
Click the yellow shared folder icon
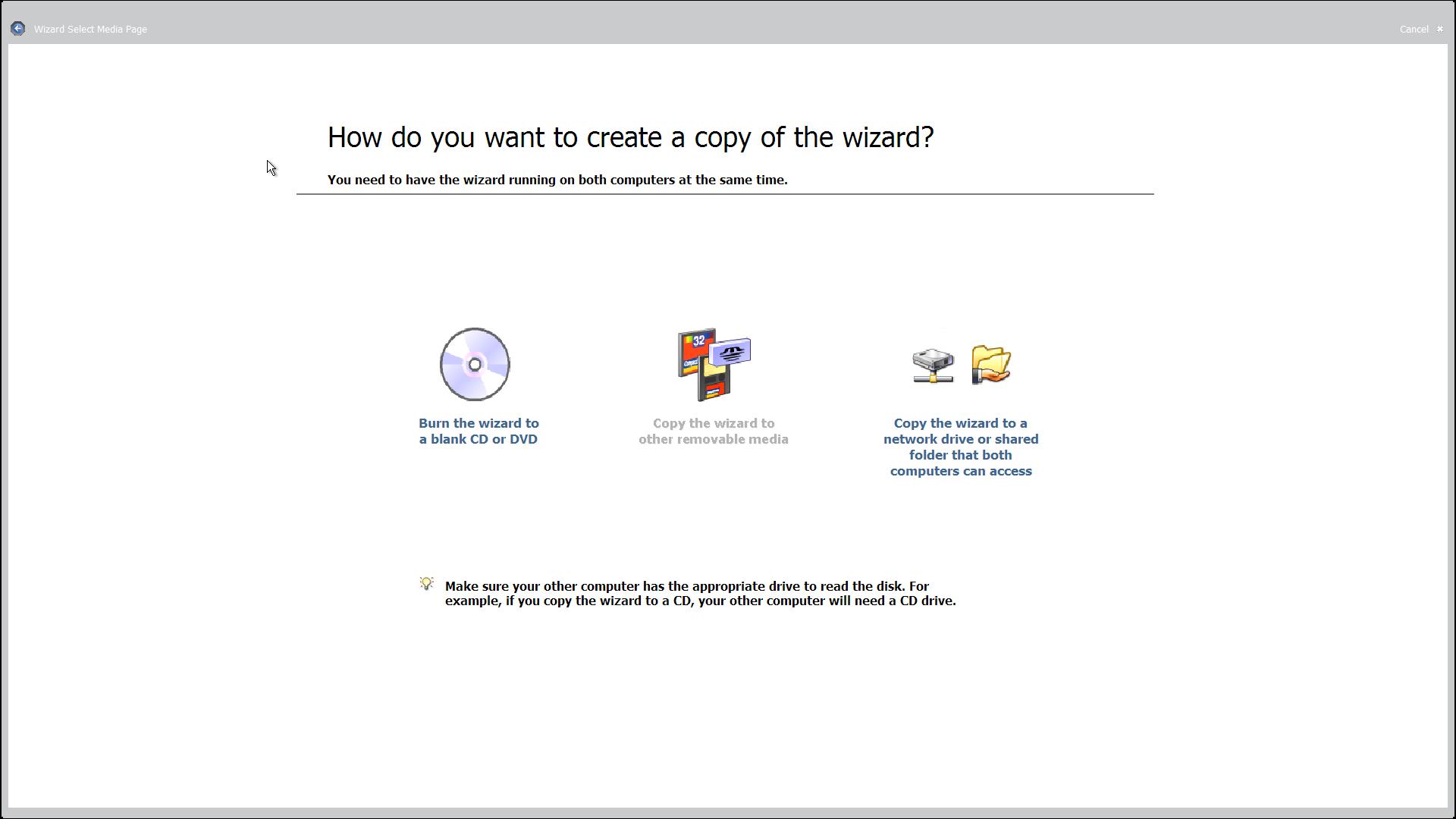coord(990,359)
